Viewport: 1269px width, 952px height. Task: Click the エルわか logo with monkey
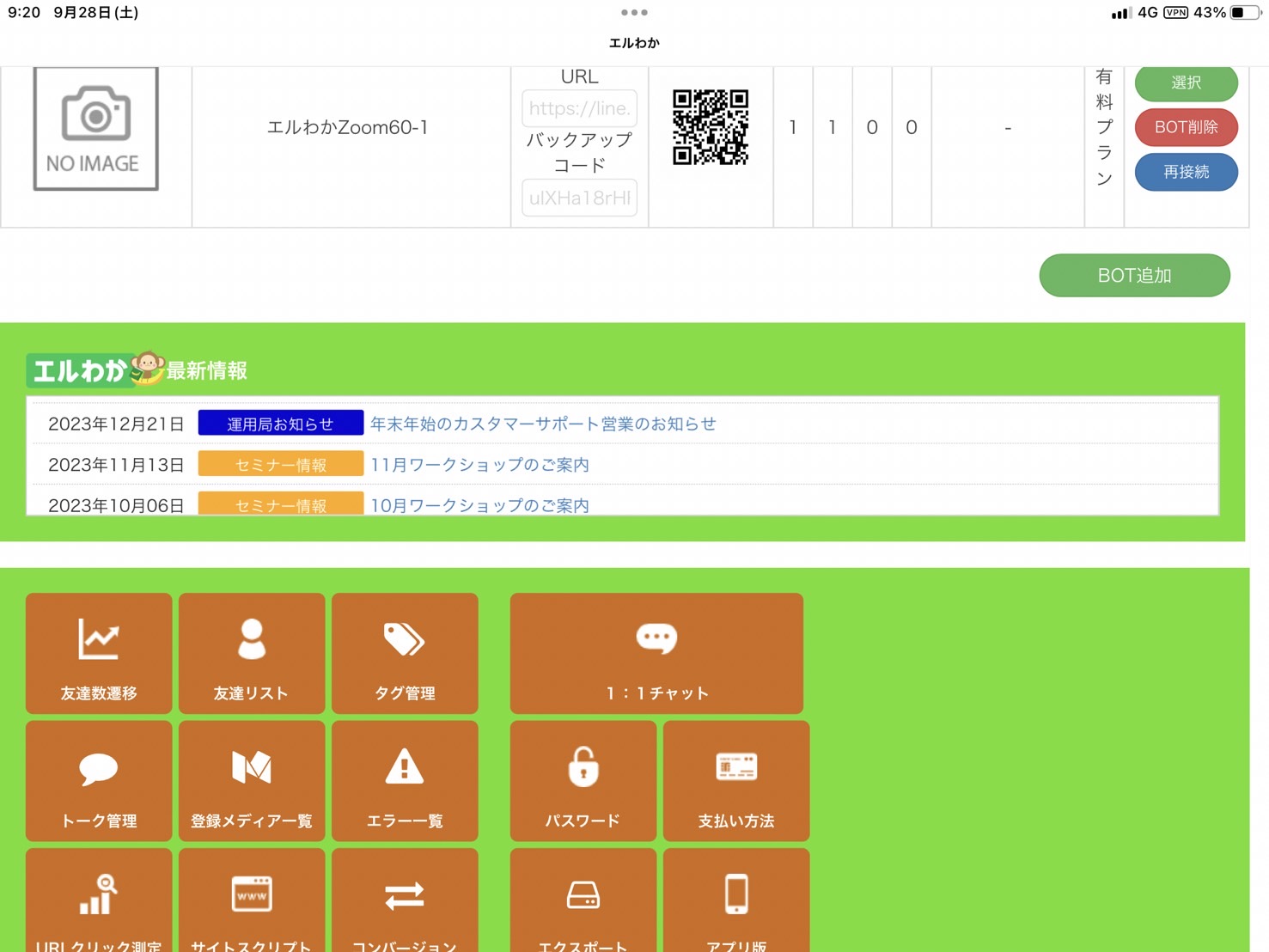pyautogui.click(x=95, y=369)
